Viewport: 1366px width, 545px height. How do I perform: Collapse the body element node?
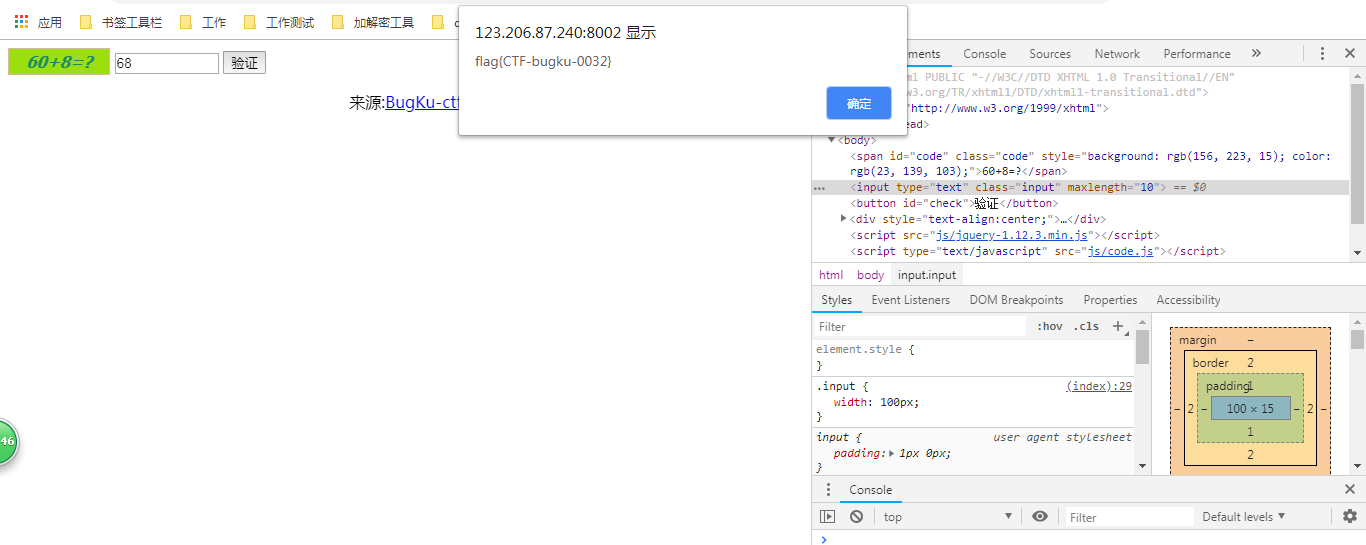(832, 140)
